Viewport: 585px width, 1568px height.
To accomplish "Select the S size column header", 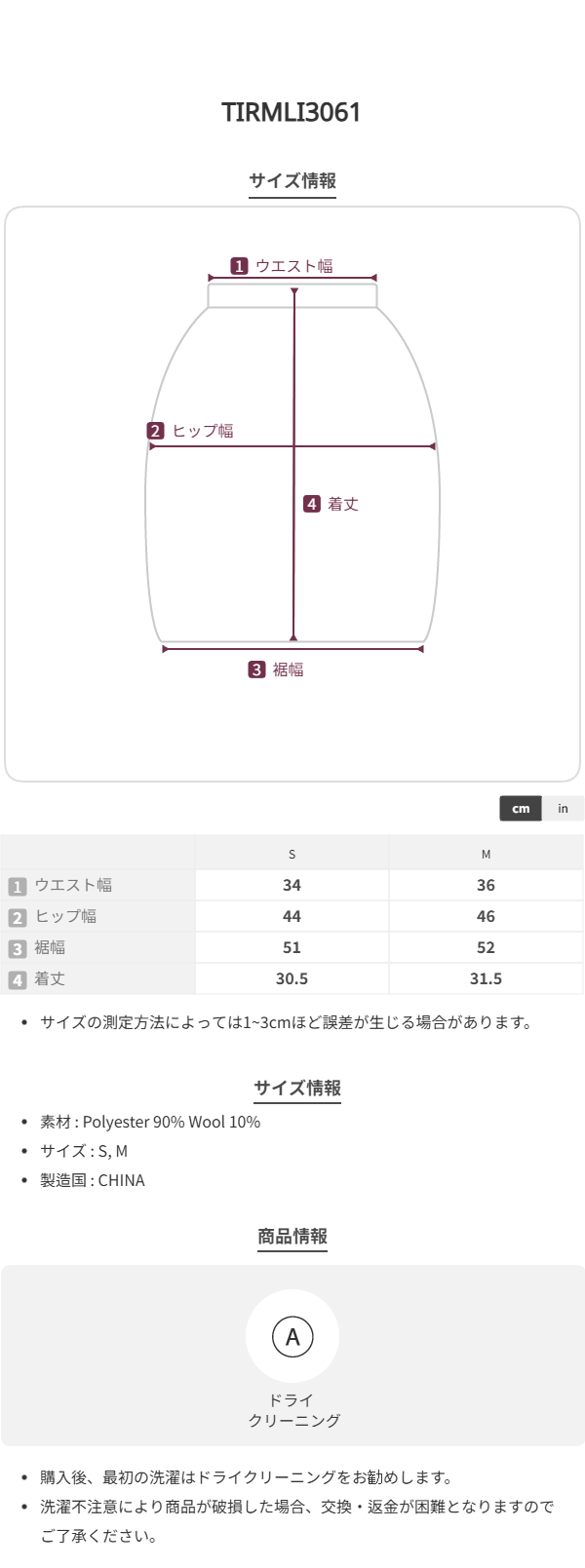I will click(292, 855).
